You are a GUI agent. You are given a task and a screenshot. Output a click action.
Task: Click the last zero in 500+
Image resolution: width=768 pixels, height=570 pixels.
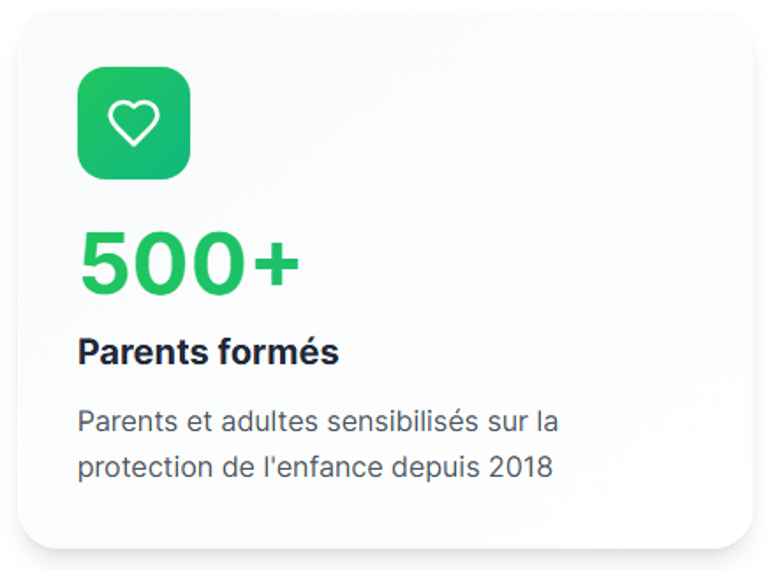coord(216,264)
